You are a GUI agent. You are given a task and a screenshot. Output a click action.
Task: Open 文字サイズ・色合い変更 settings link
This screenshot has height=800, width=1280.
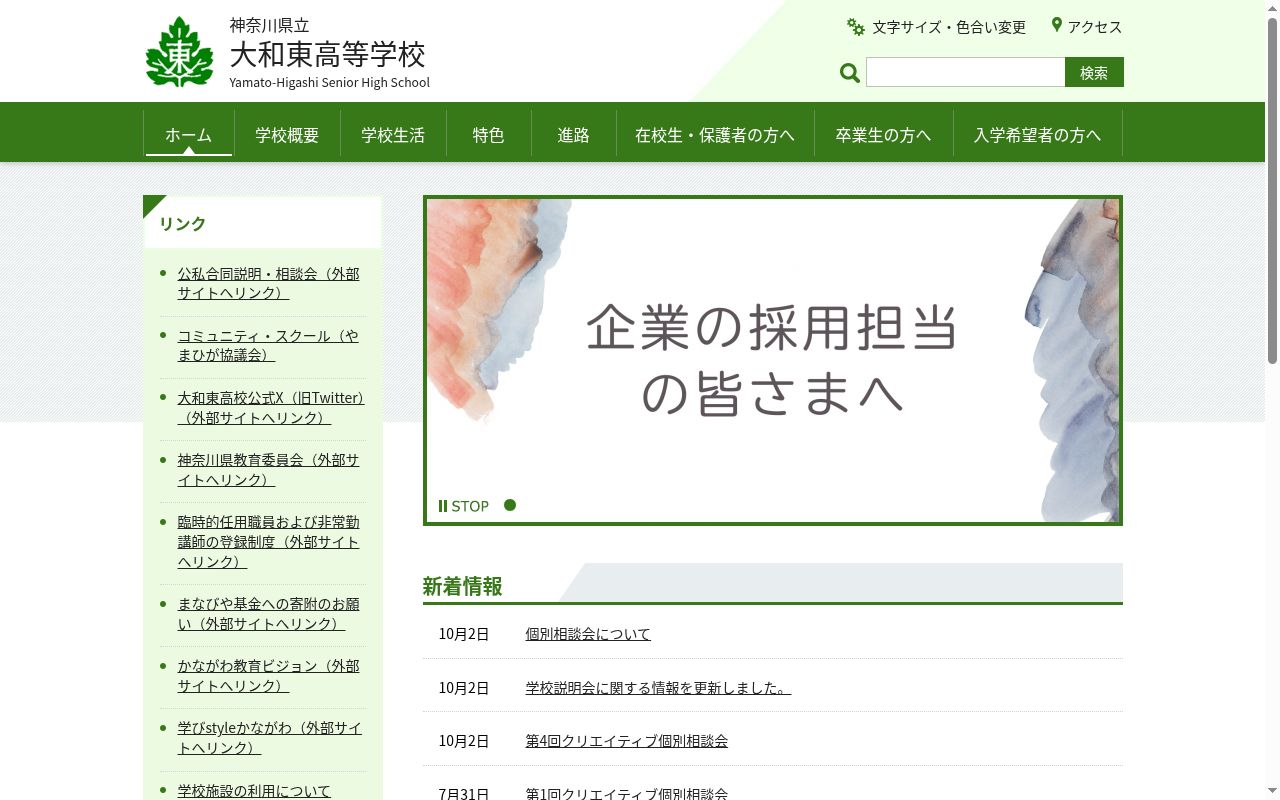(949, 27)
